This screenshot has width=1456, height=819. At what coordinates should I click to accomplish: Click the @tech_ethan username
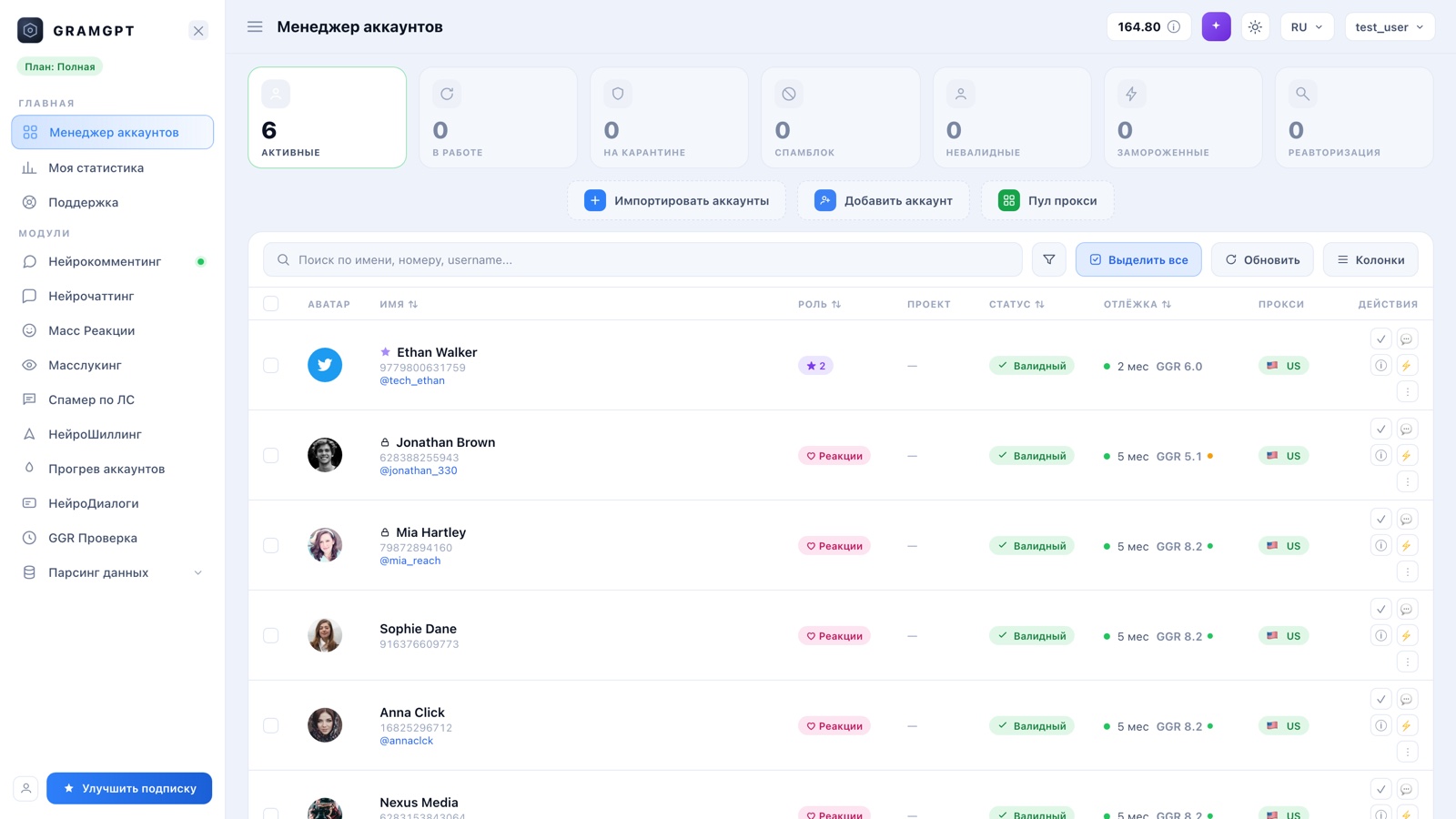(412, 380)
